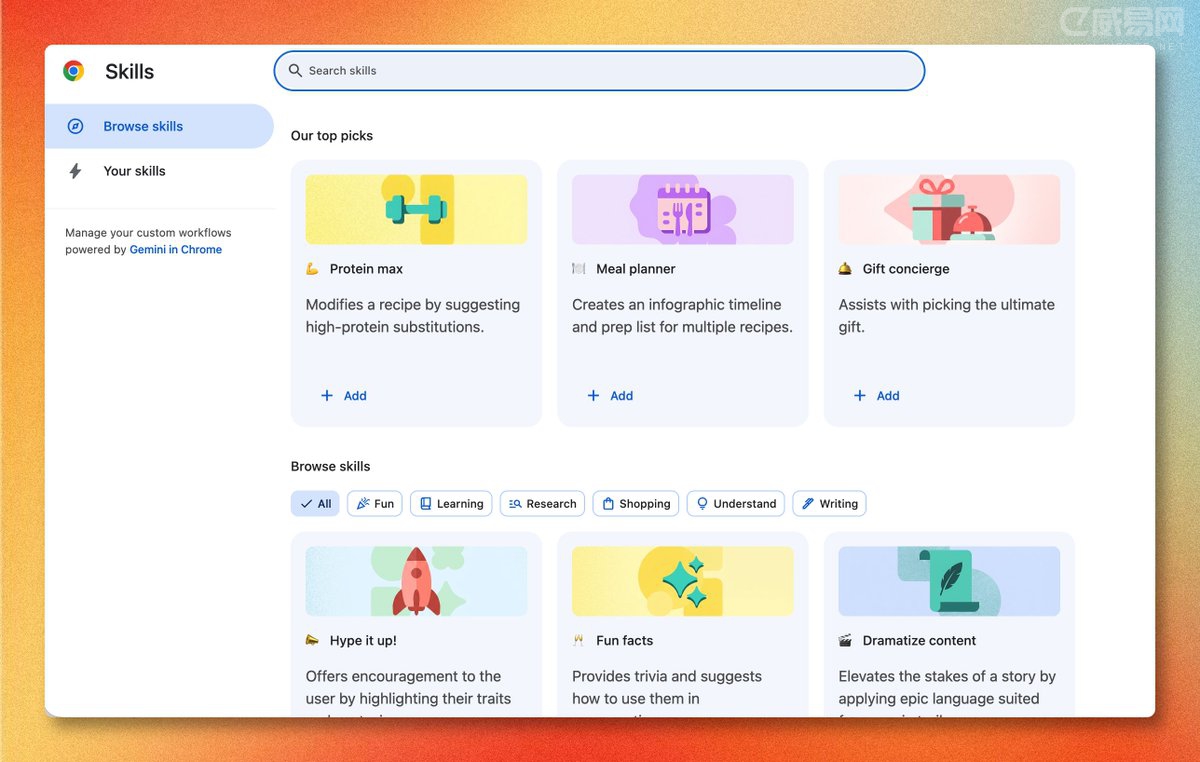Screen dimensions: 1200x762
Task: Toggle the All filter chip
Action: [x=315, y=504]
